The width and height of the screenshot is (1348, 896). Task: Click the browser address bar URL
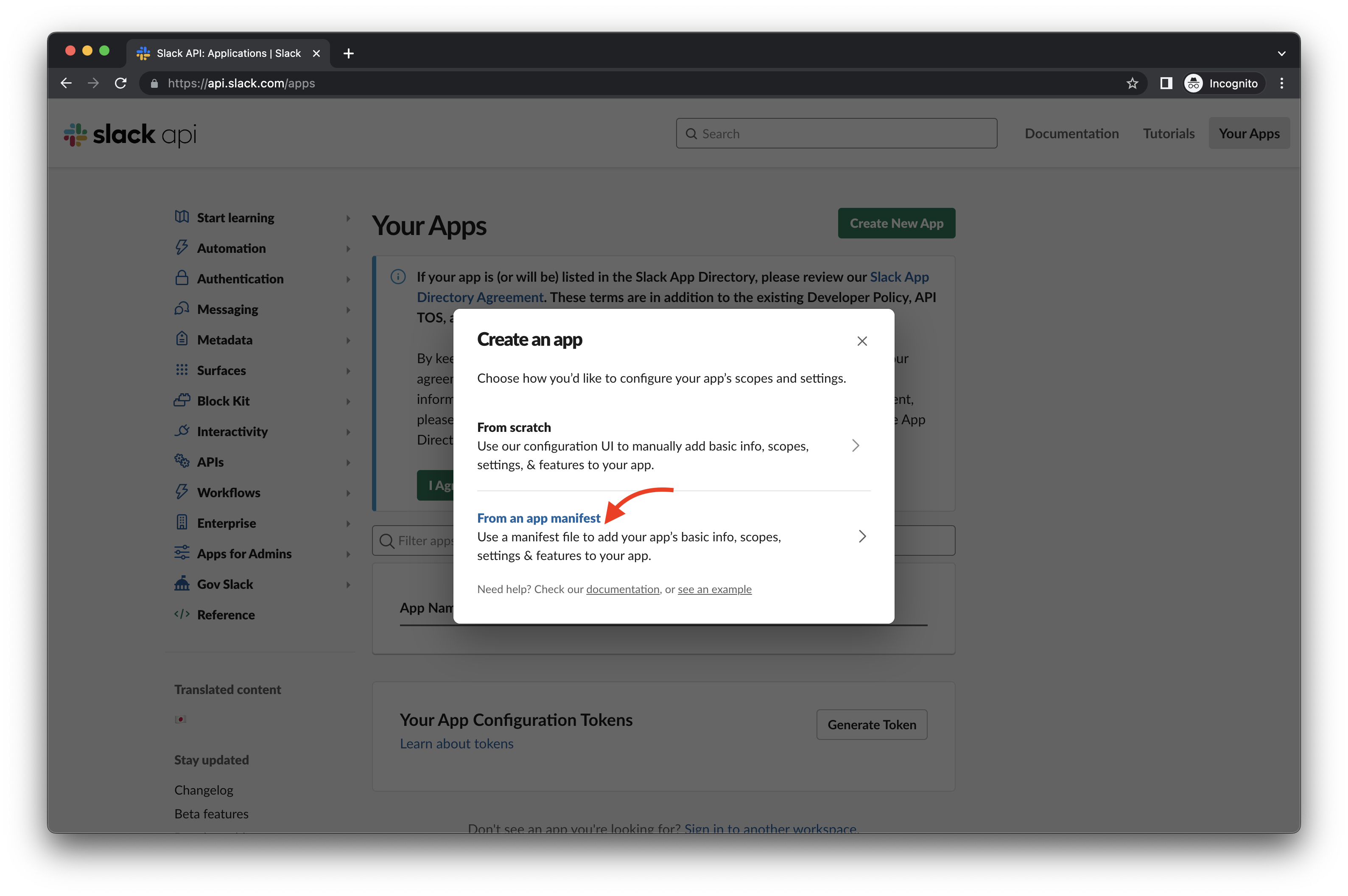click(x=241, y=84)
